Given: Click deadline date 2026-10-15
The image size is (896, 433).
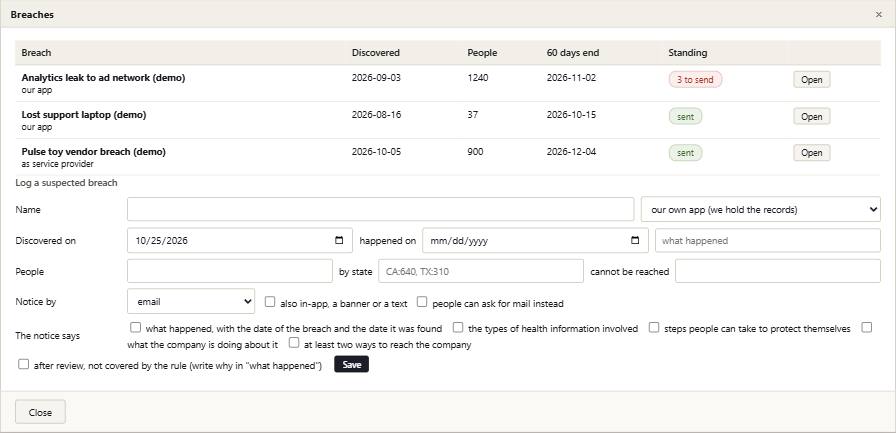Looking at the screenshot, I should 571,114.
